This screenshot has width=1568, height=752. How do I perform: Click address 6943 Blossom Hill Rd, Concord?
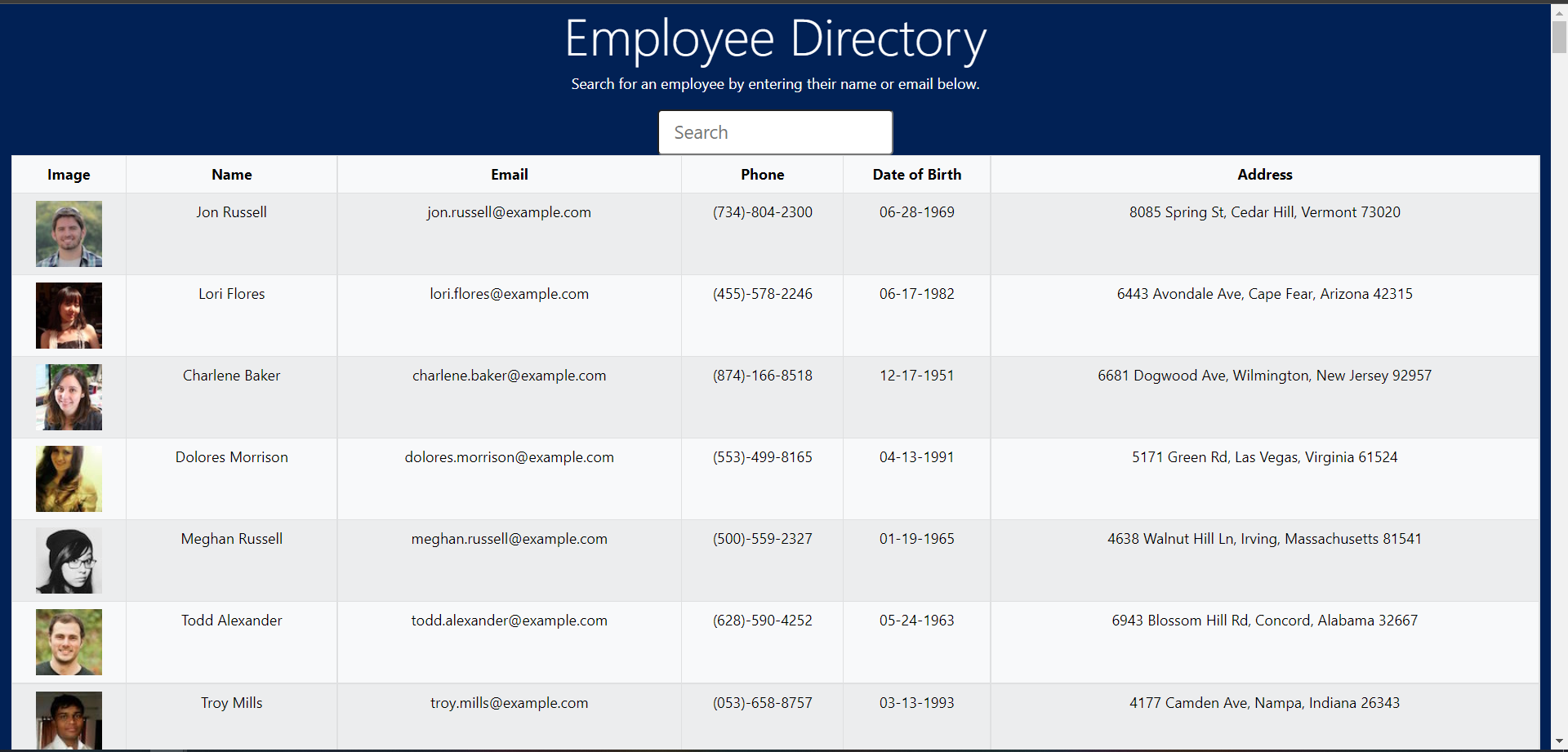click(x=1265, y=621)
